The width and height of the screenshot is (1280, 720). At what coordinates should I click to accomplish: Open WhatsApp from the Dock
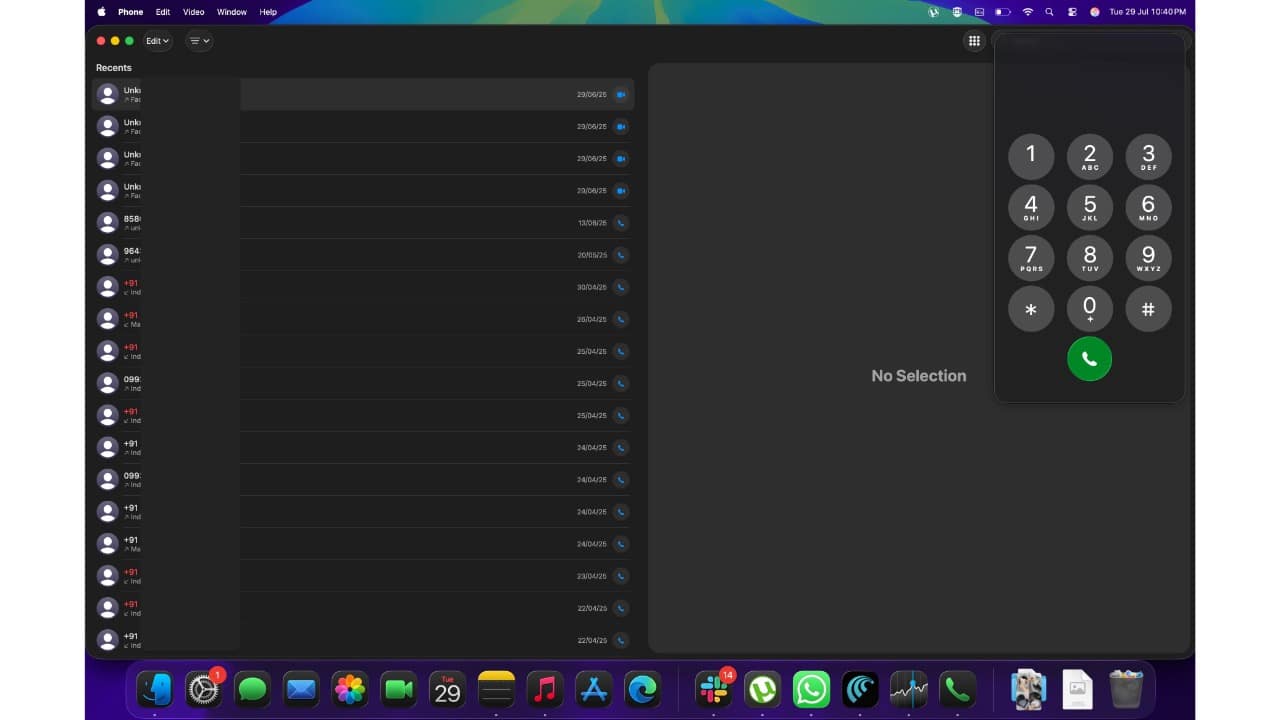tap(811, 689)
